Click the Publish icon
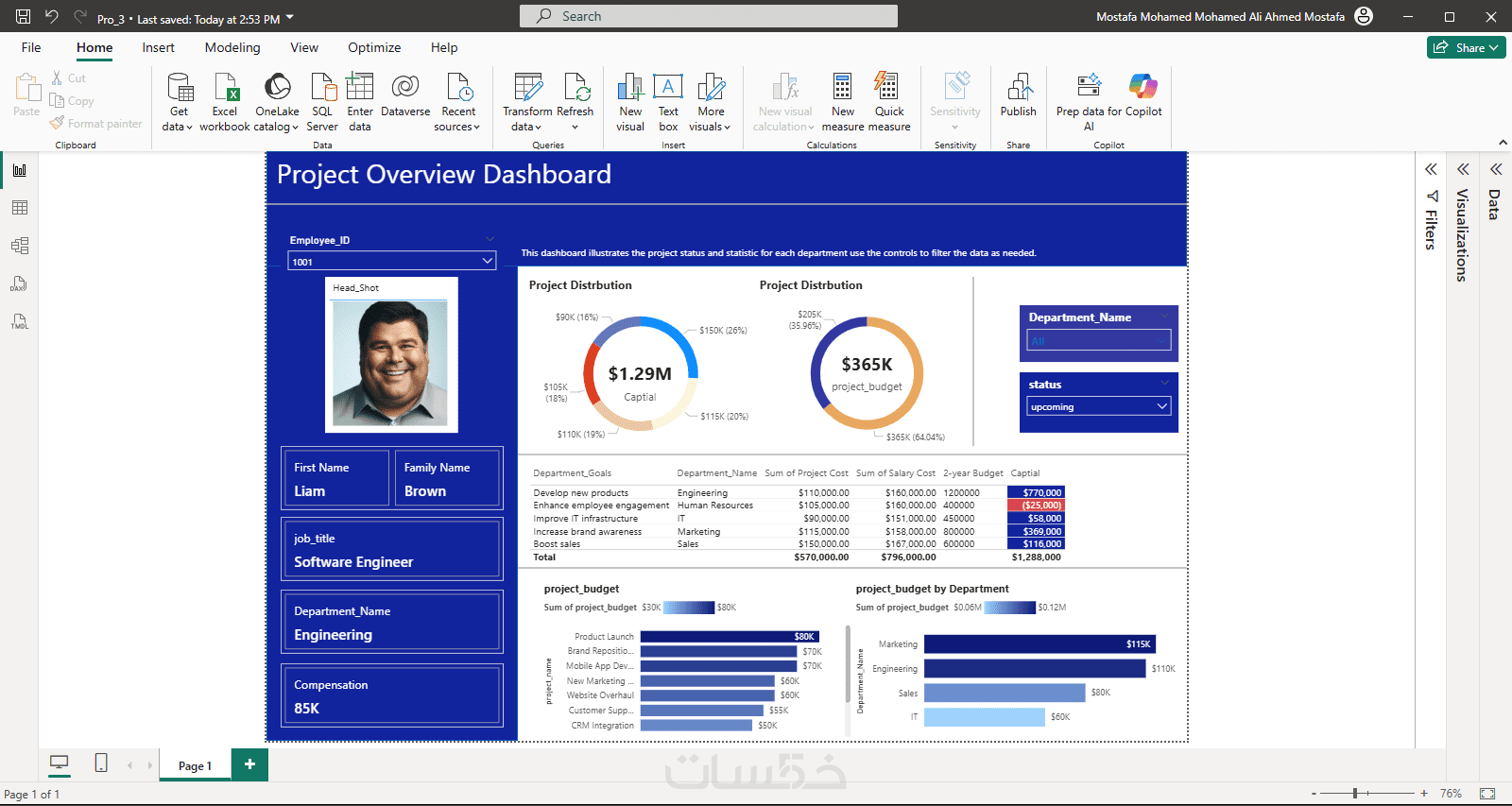The image size is (1512, 806). click(1018, 88)
